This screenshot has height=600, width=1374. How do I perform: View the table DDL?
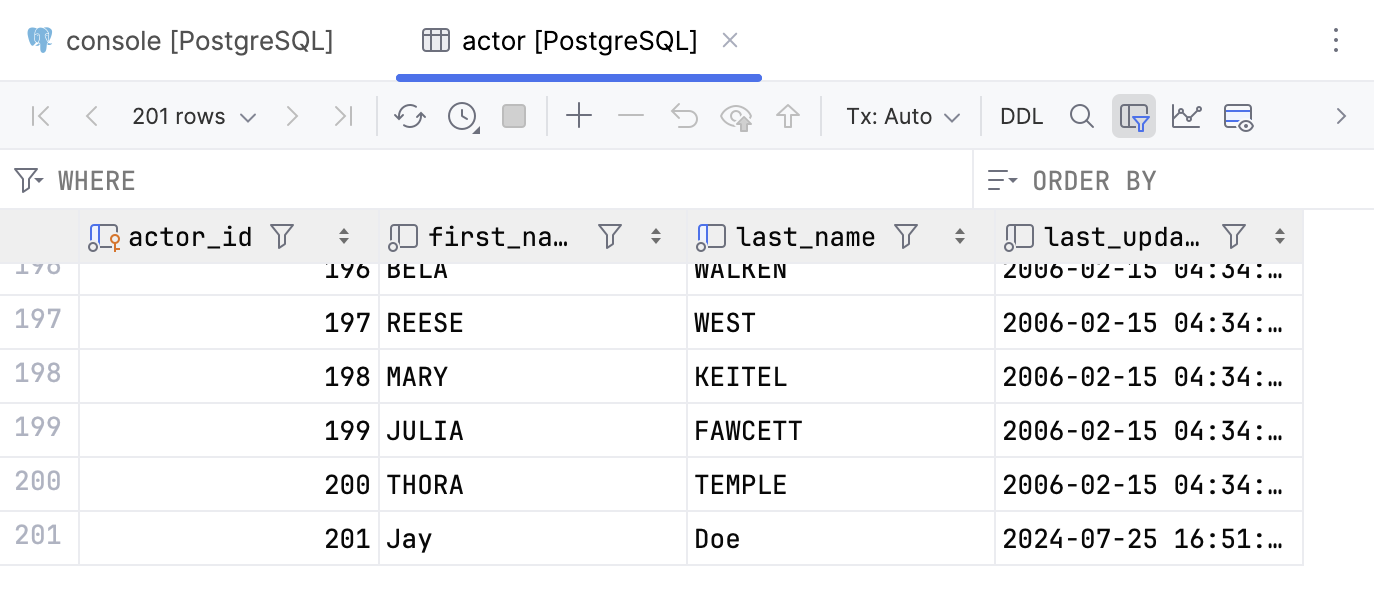1021,116
